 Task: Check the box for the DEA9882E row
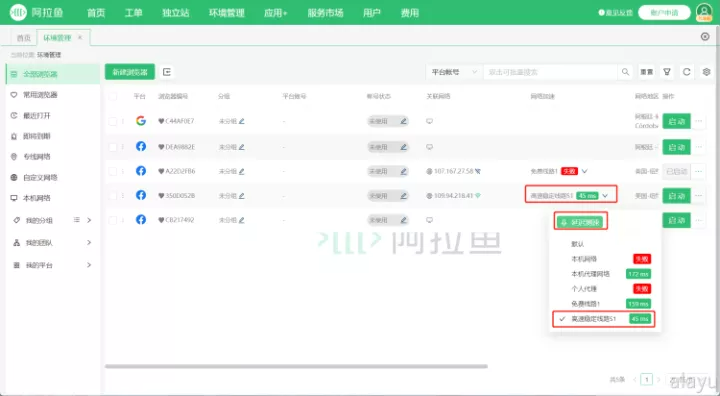[x=112, y=147]
